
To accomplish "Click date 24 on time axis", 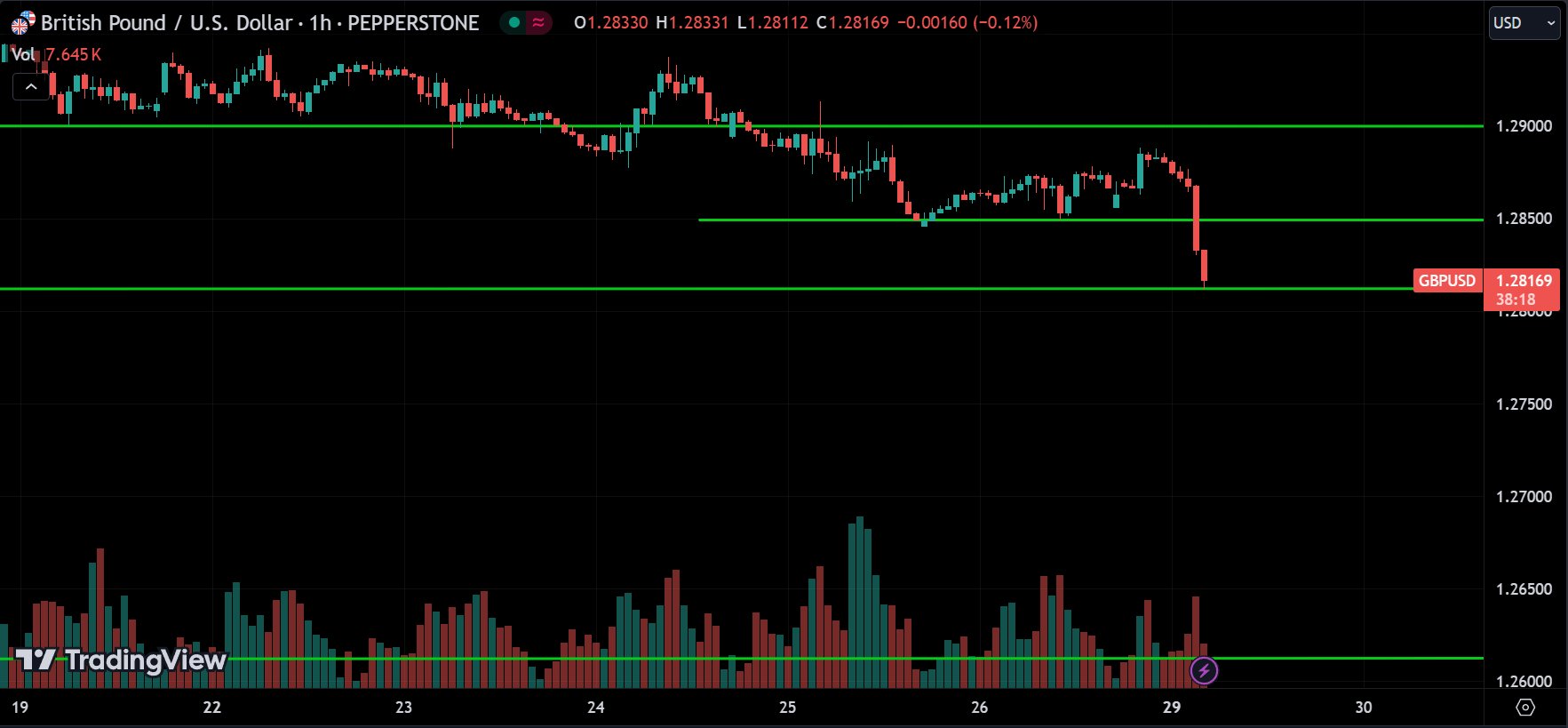I will 595,708.
